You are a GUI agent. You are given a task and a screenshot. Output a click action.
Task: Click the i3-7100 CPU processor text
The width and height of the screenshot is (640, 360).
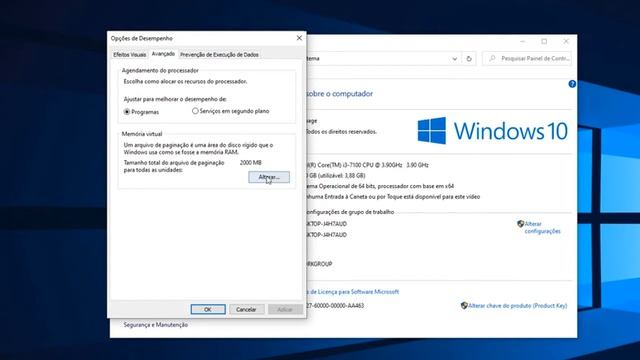367,165
